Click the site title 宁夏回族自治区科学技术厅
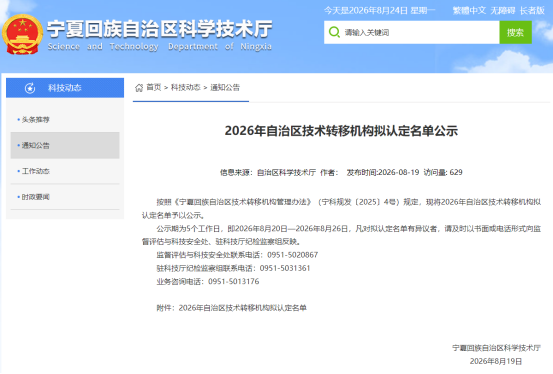Screen dimensions: 553x374 [160, 29]
